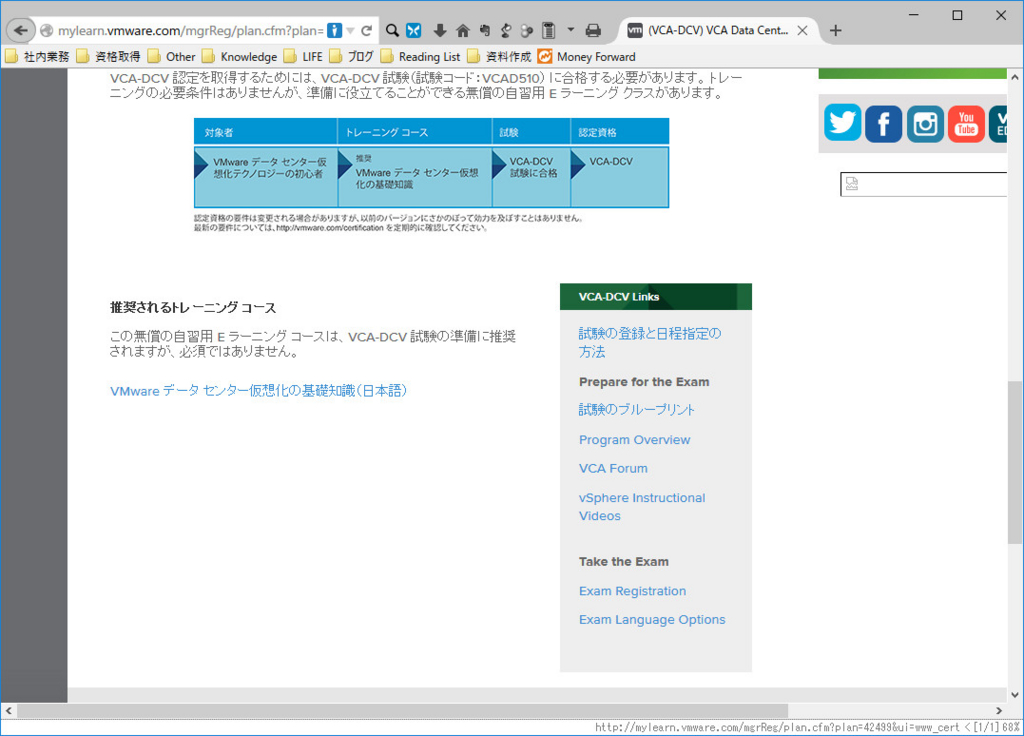The width and height of the screenshot is (1024, 736).
Task: Open the Exam Language Options link
Action: coord(652,620)
